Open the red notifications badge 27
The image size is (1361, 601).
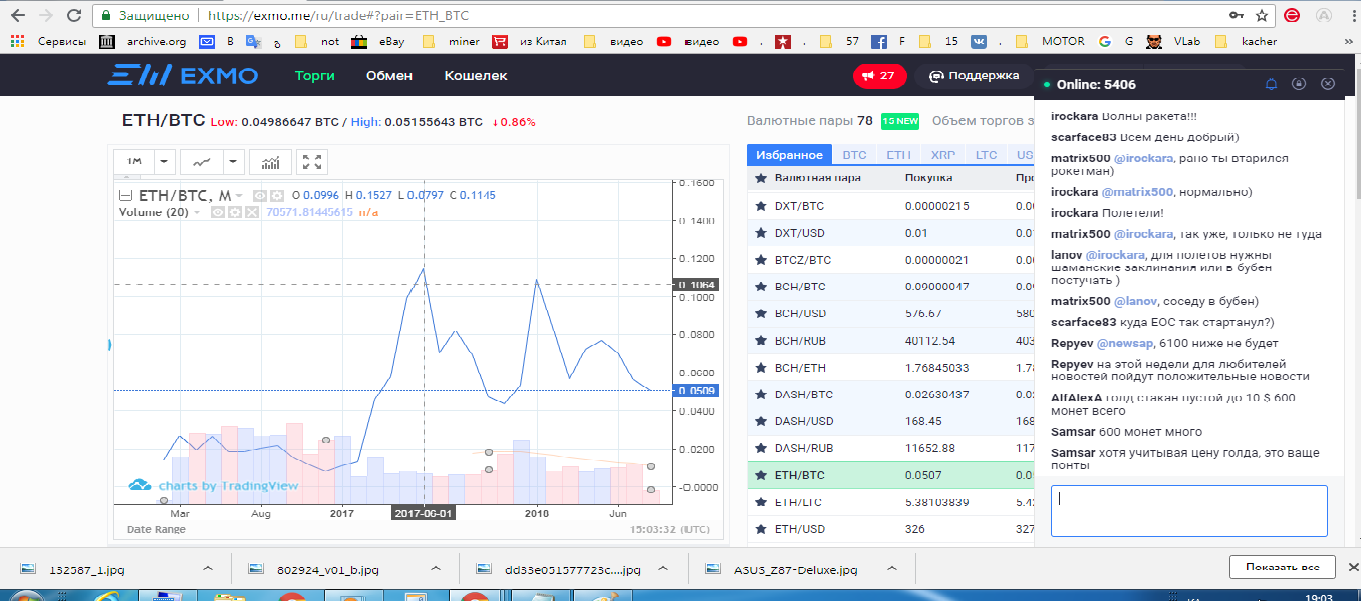pyautogui.click(x=880, y=76)
